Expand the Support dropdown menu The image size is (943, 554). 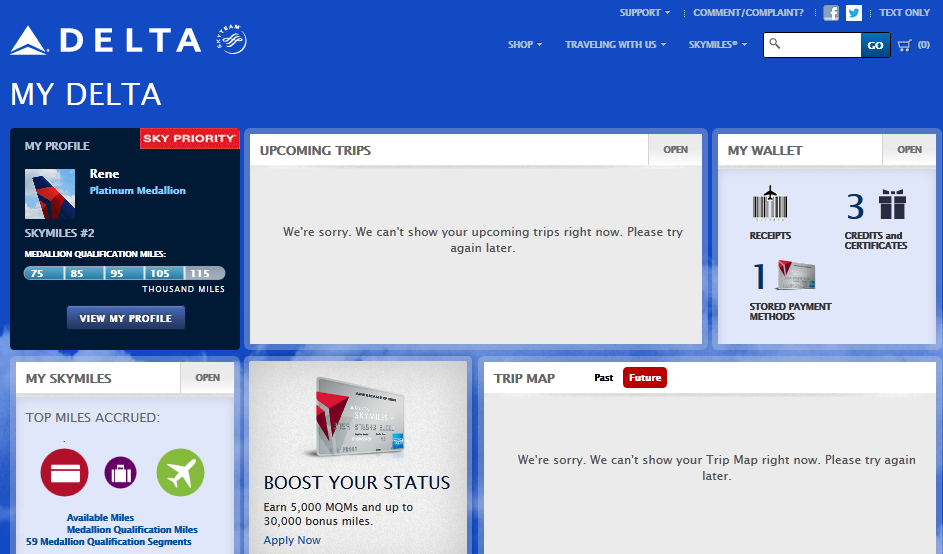pos(645,13)
